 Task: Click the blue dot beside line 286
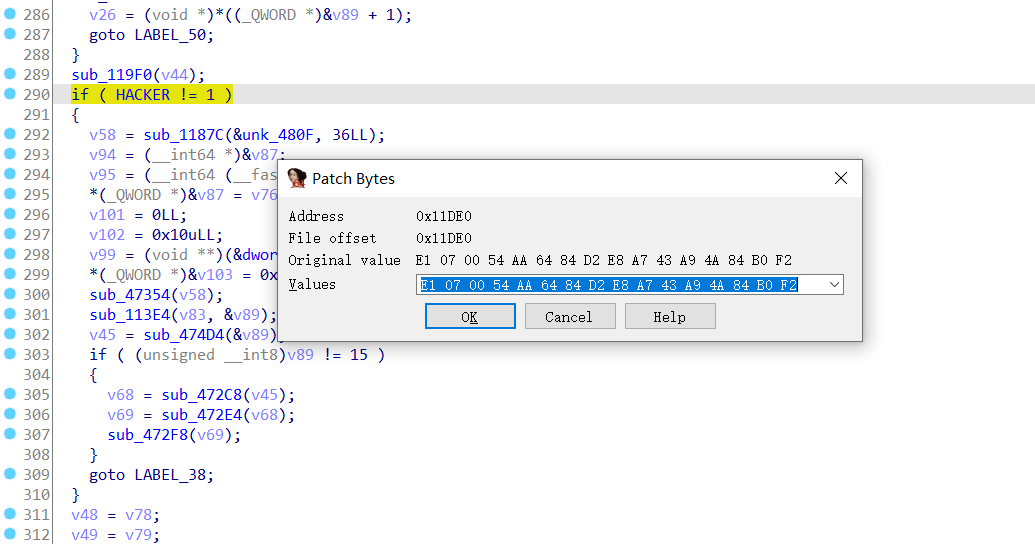coord(10,14)
